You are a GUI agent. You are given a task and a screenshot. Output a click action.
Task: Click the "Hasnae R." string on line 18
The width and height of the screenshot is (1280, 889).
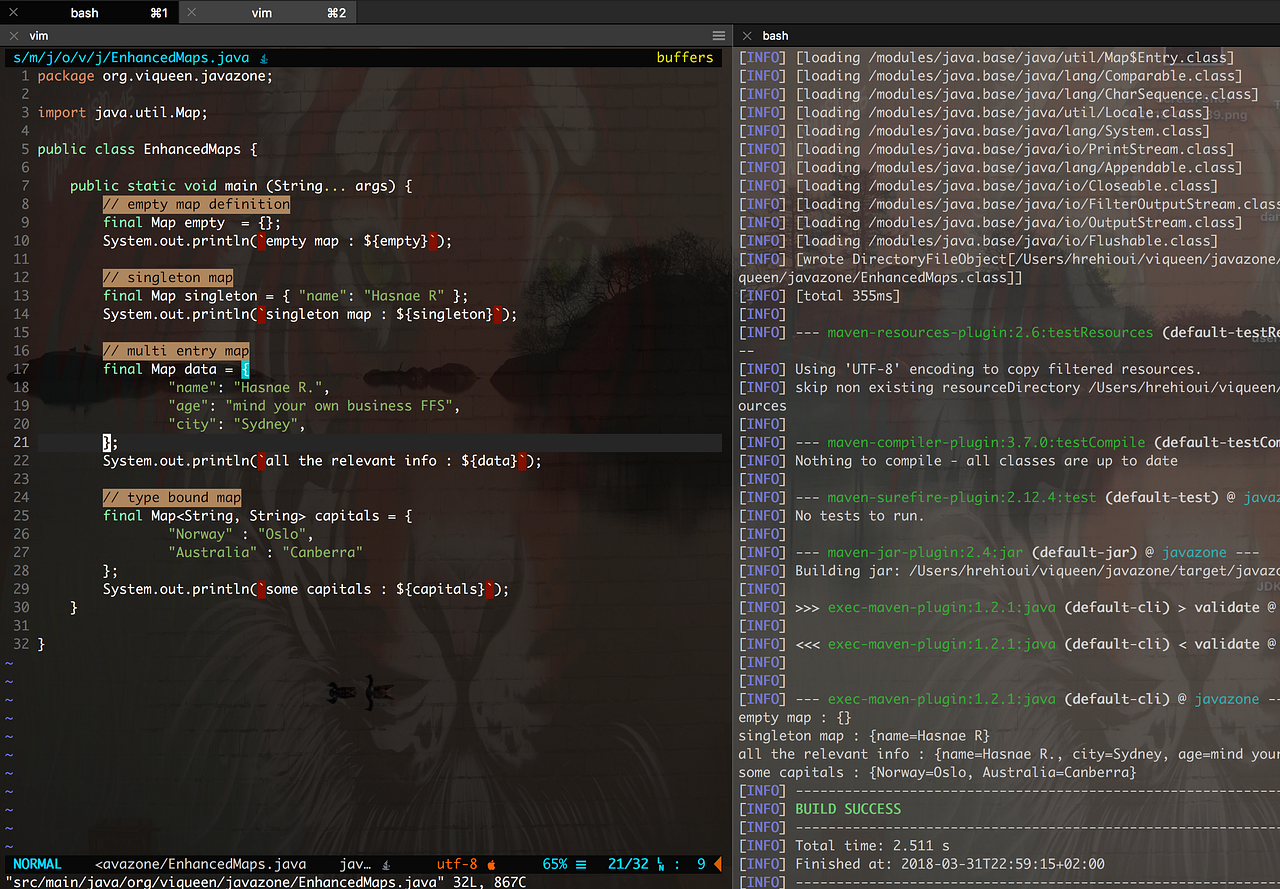[278, 387]
